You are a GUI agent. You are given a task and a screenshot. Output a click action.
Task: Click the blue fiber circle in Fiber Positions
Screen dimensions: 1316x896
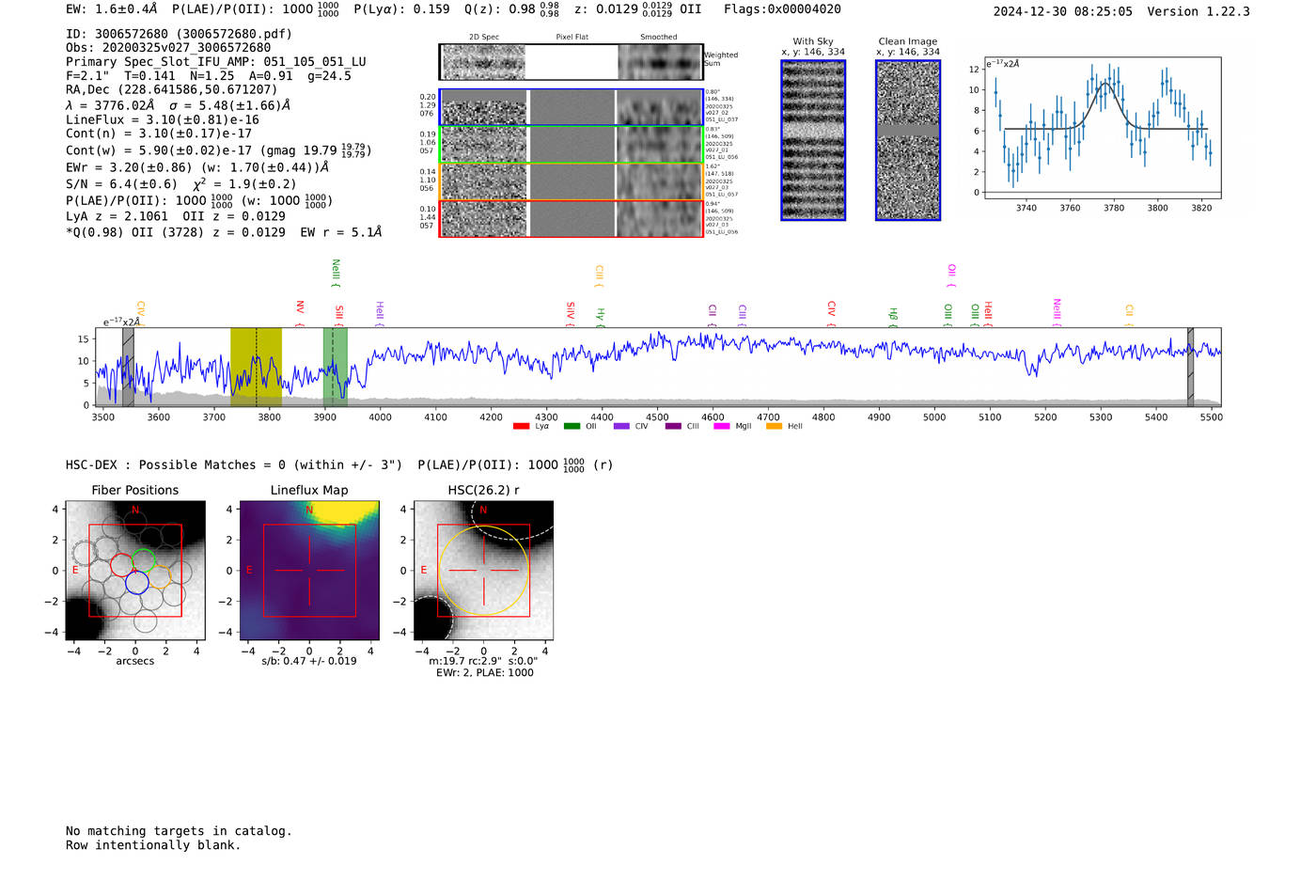[136, 582]
